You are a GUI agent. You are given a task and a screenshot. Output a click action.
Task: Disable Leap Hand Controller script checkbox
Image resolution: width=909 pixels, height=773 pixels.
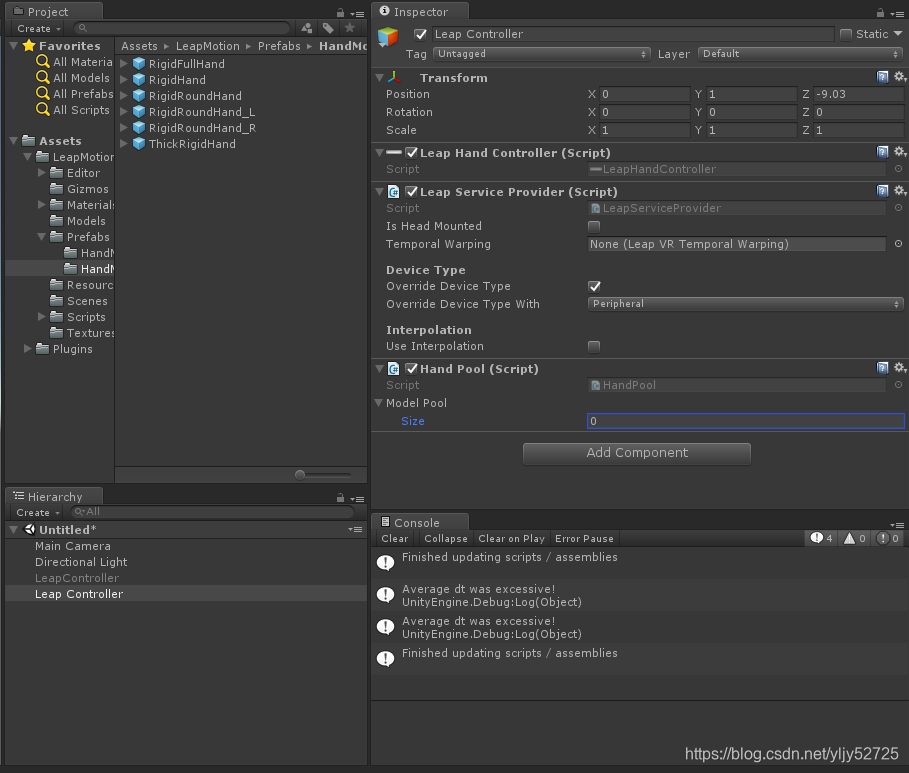tap(412, 153)
